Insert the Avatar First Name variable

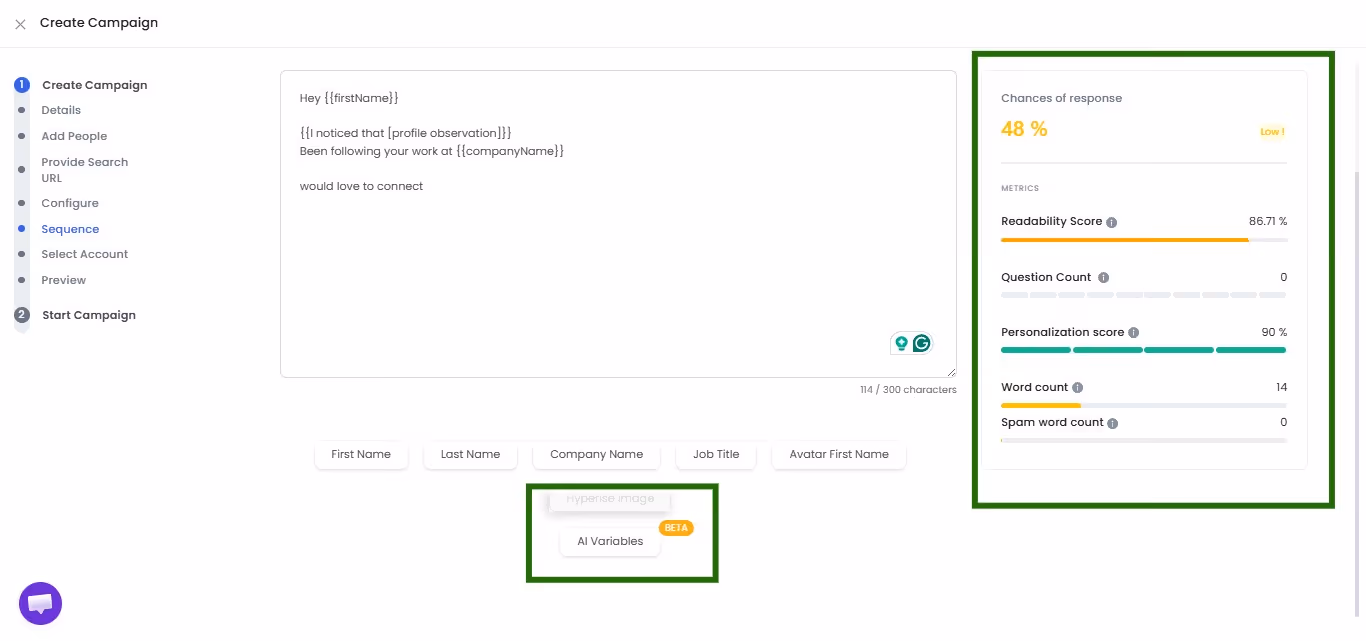click(x=839, y=454)
